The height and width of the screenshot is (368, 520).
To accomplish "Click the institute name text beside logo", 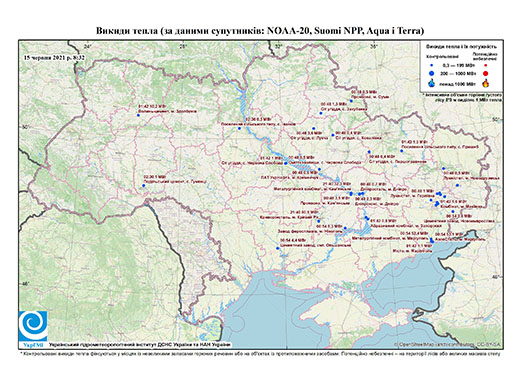I will (140, 344).
